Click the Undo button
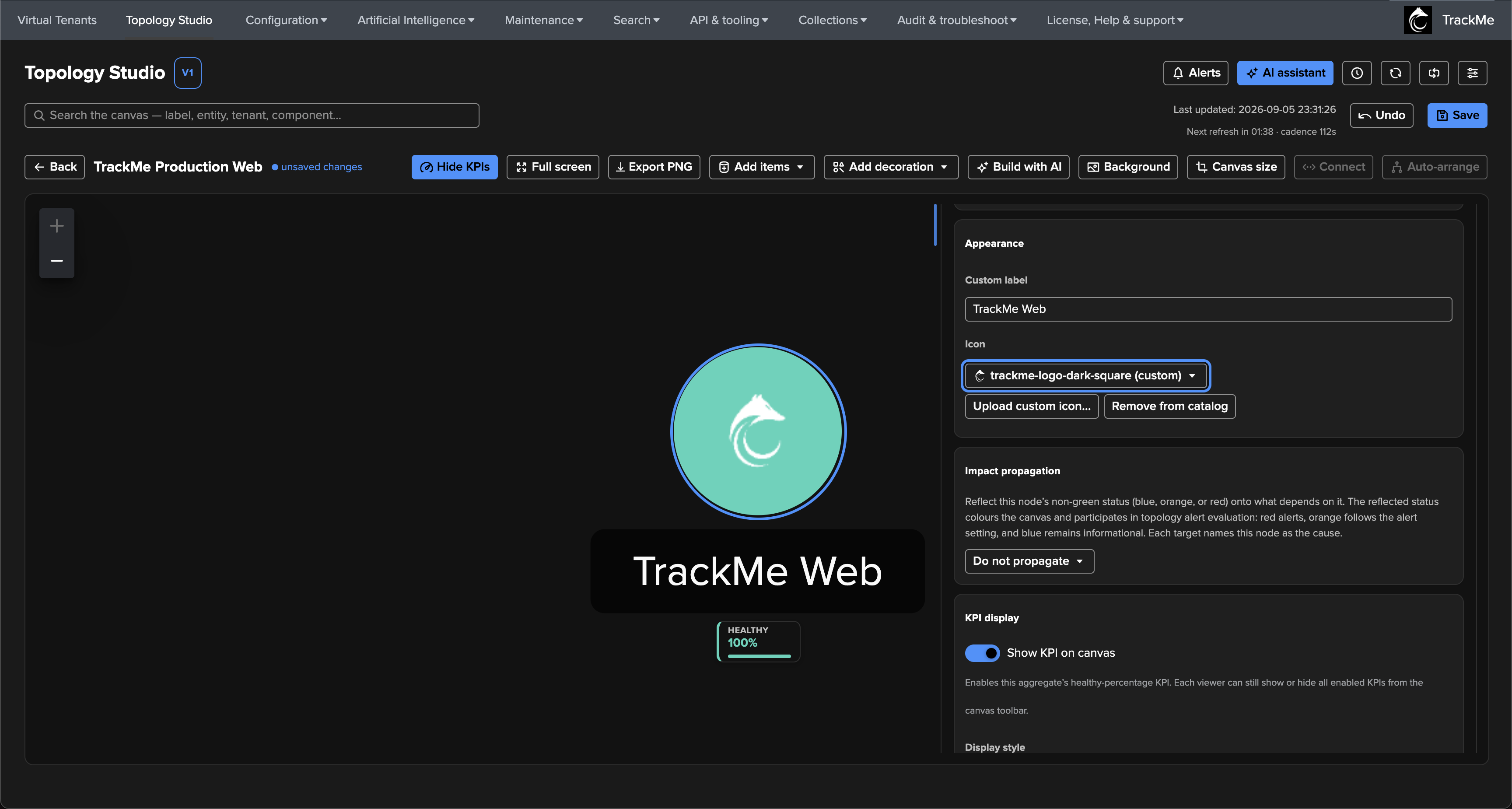The height and width of the screenshot is (809, 1512). 1381,115
